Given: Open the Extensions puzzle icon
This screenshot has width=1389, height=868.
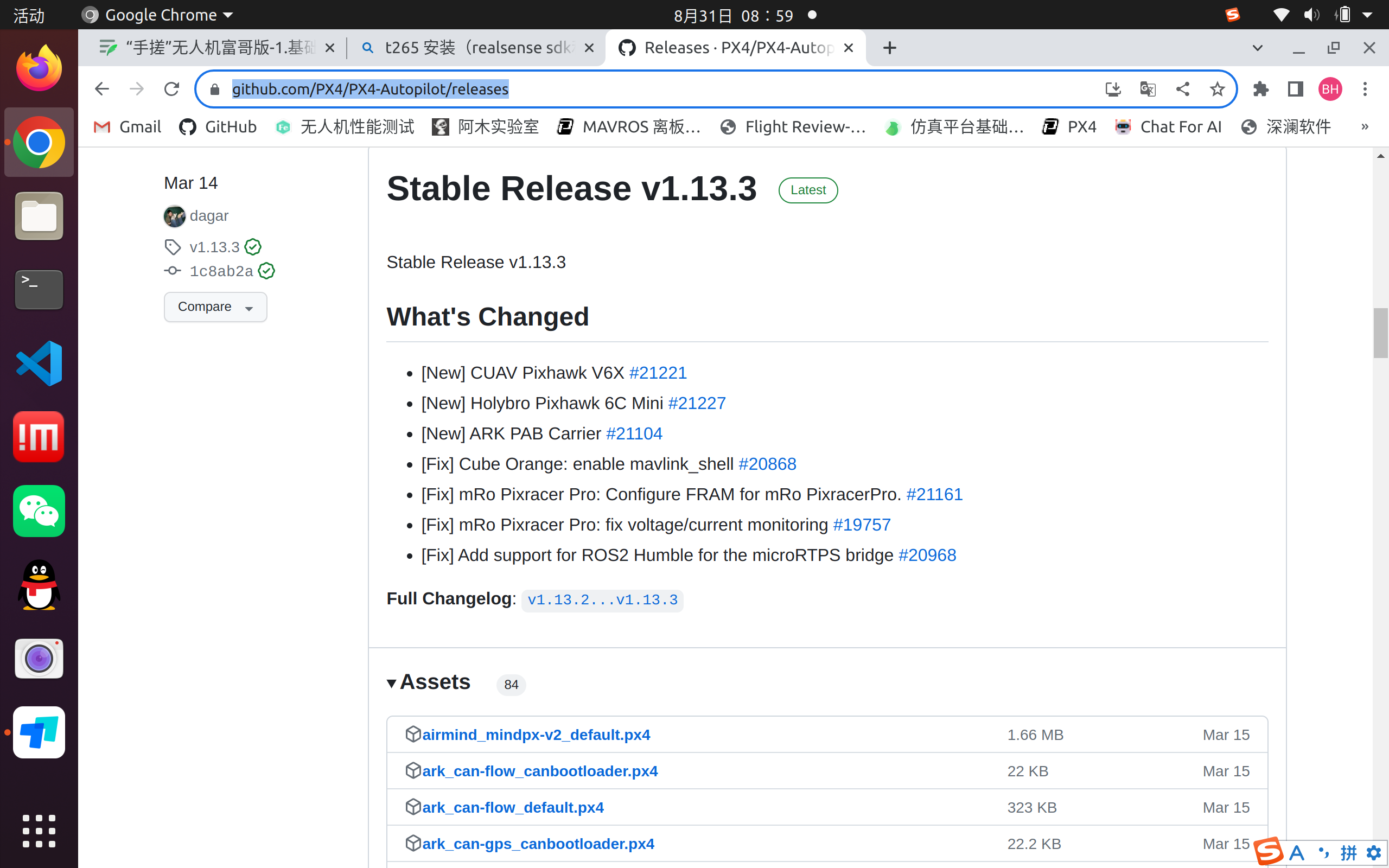Looking at the screenshot, I should pyautogui.click(x=1260, y=89).
